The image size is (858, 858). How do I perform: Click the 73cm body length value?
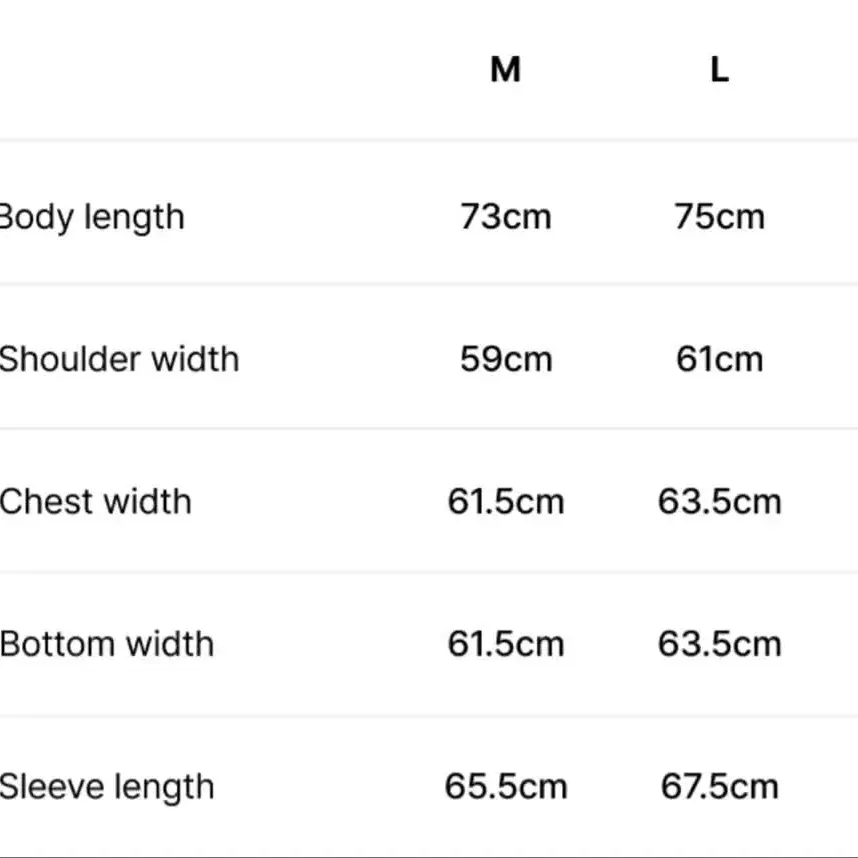point(505,217)
